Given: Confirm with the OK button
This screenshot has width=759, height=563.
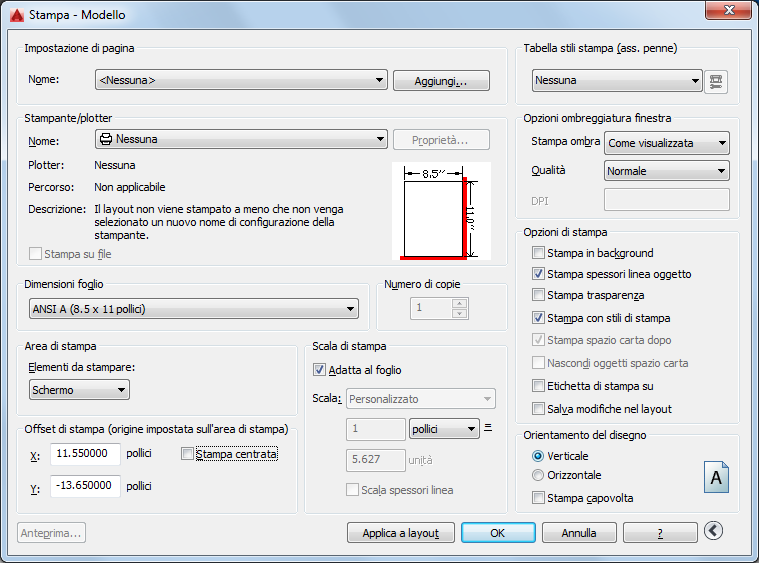Looking at the screenshot, I should point(498,533).
